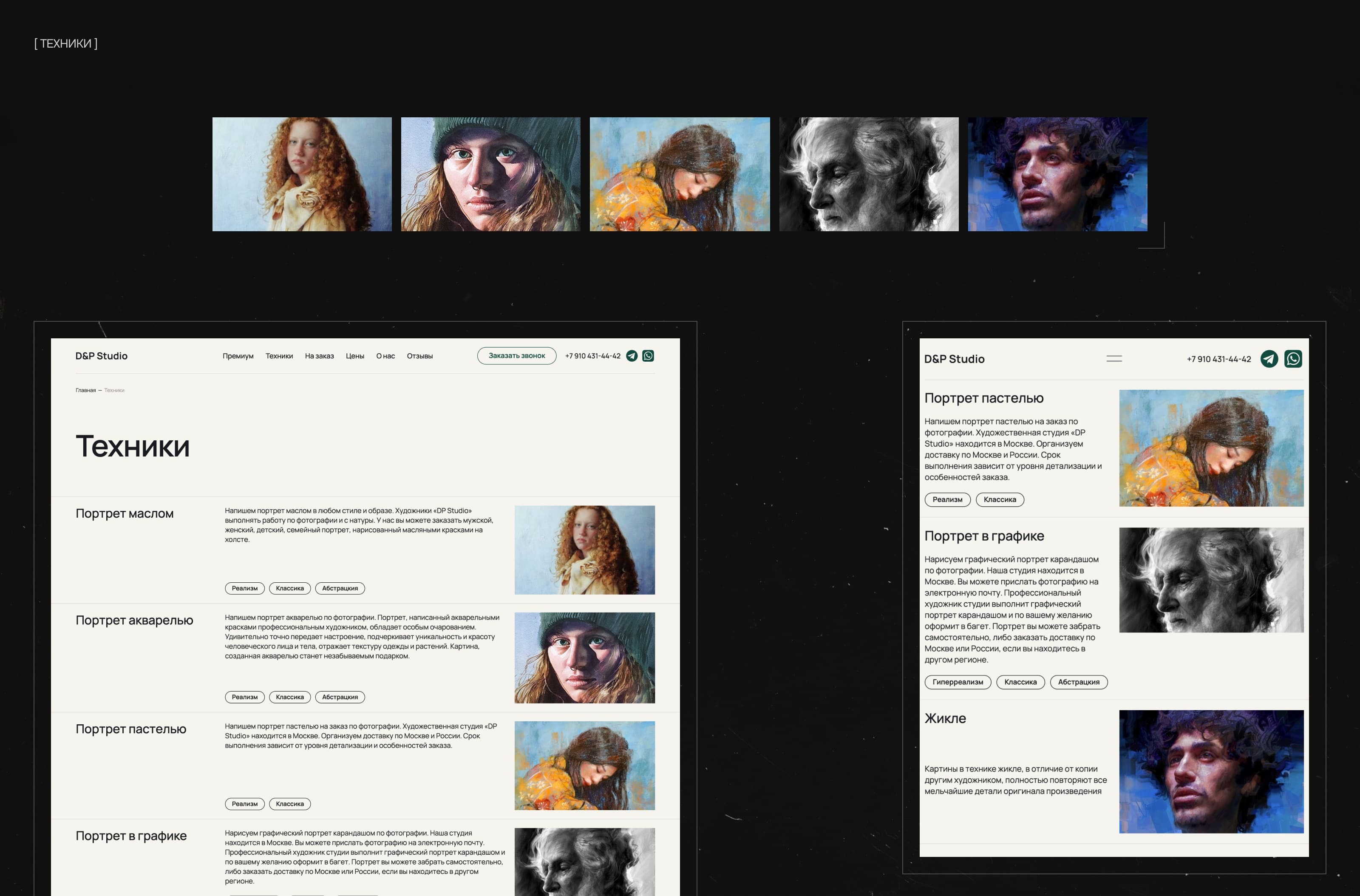Click the На заказ nav link
Image resolution: width=1360 pixels, height=896 pixels.
click(x=319, y=356)
